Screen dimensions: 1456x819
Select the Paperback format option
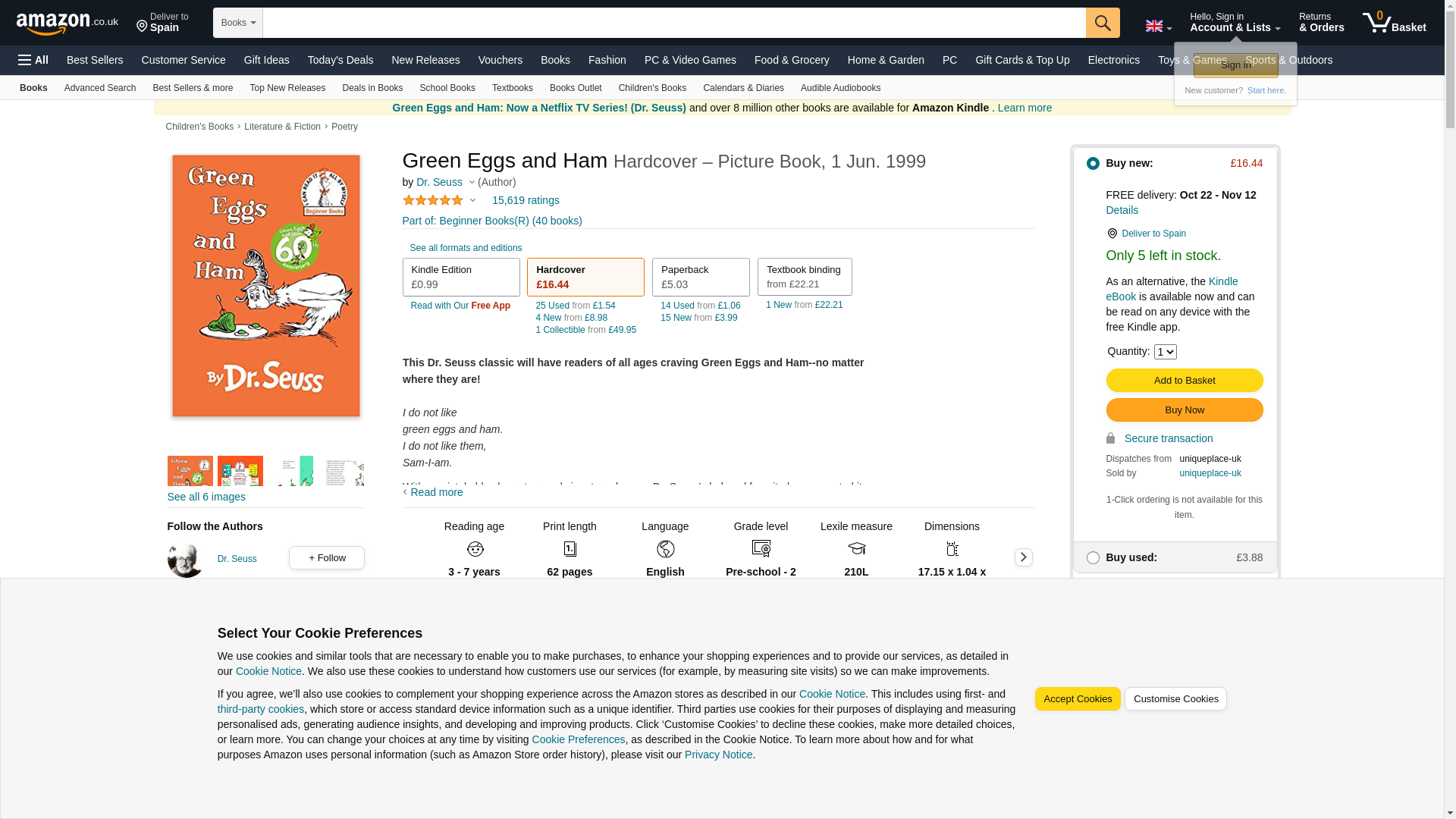pos(700,277)
